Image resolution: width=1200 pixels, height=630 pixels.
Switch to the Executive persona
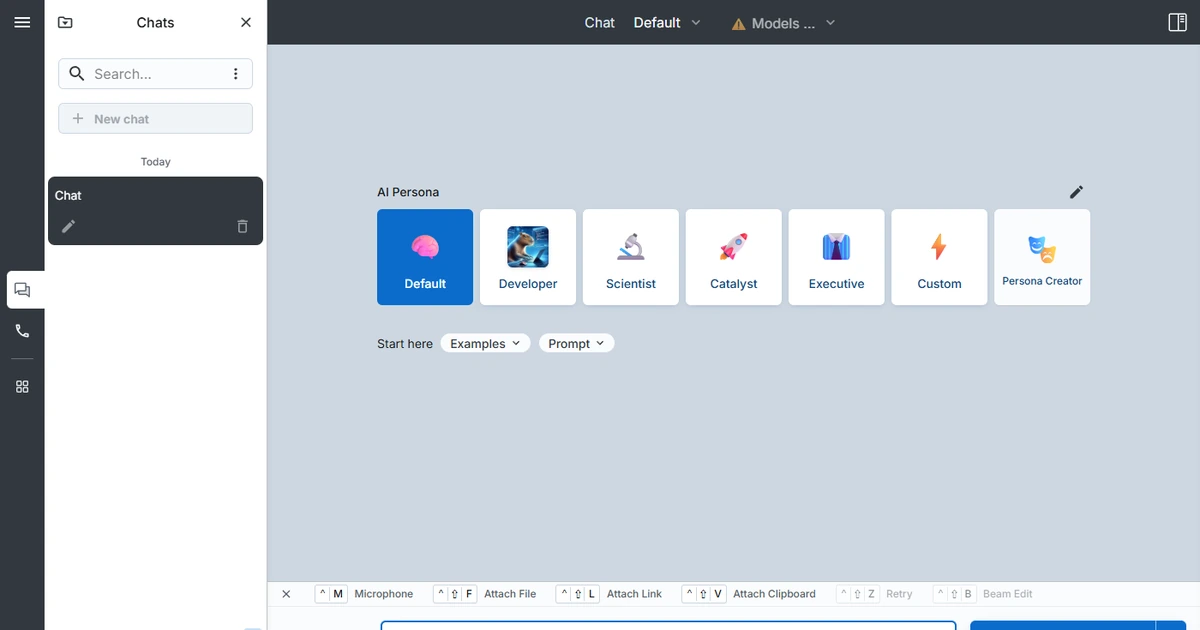837,257
